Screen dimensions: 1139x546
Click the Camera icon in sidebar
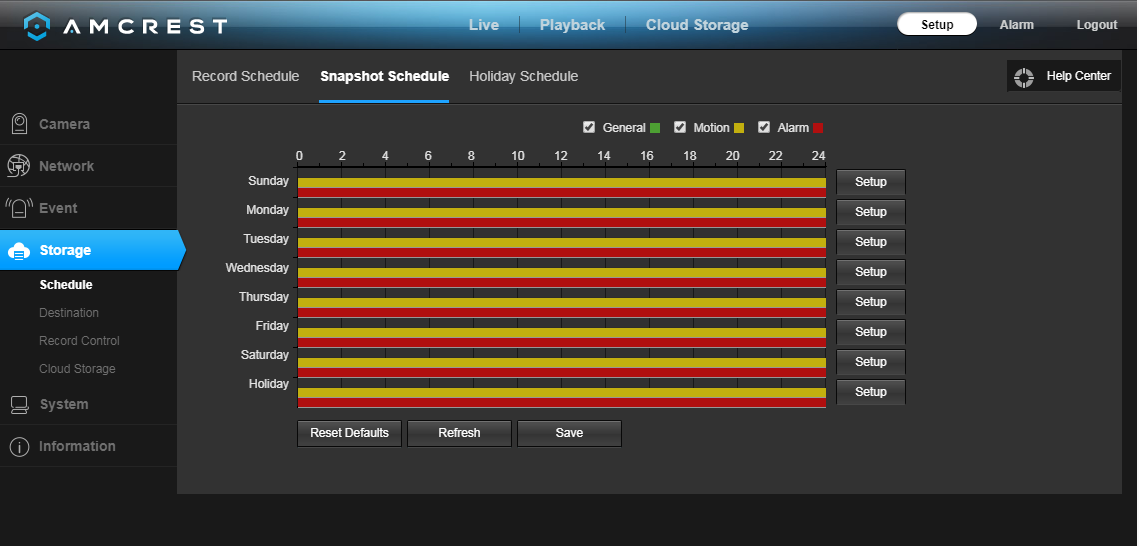point(19,124)
